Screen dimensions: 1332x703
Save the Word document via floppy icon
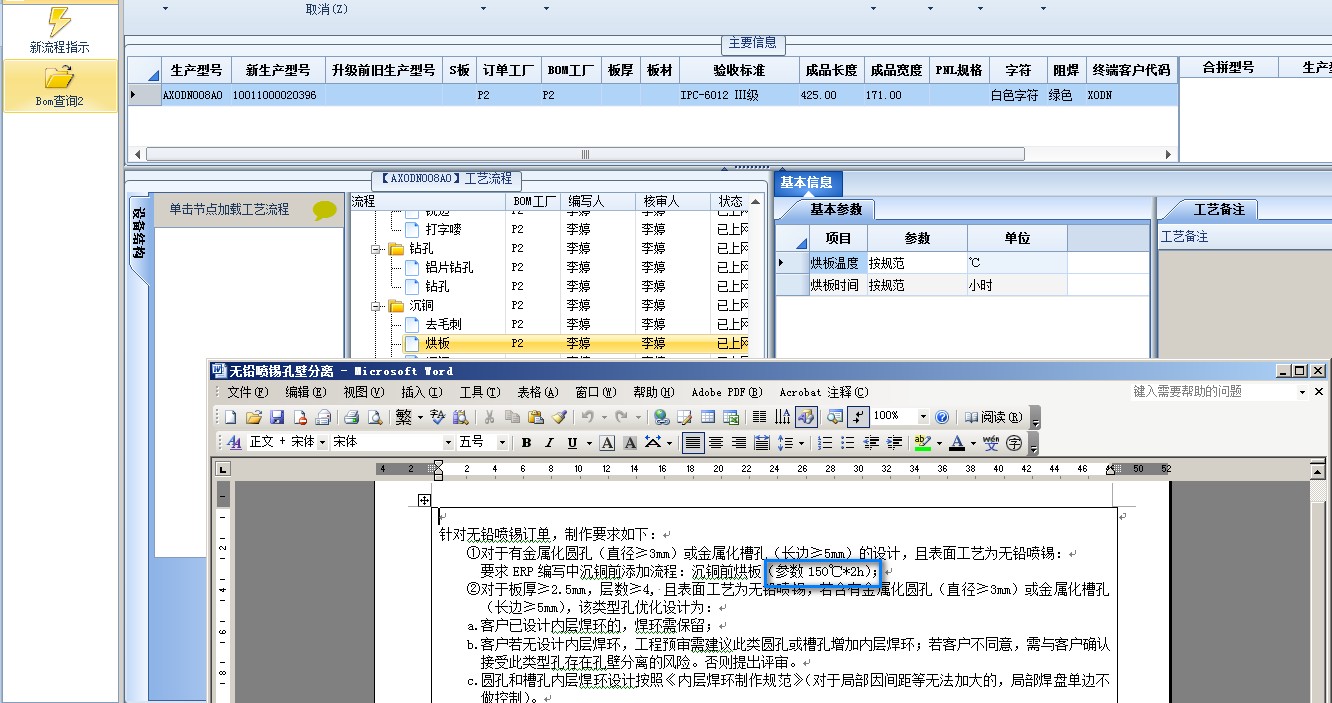277,417
